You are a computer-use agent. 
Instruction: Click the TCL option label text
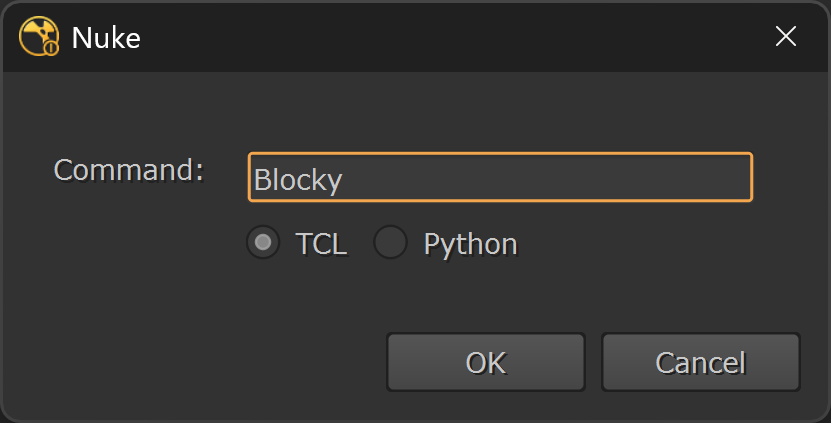321,244
